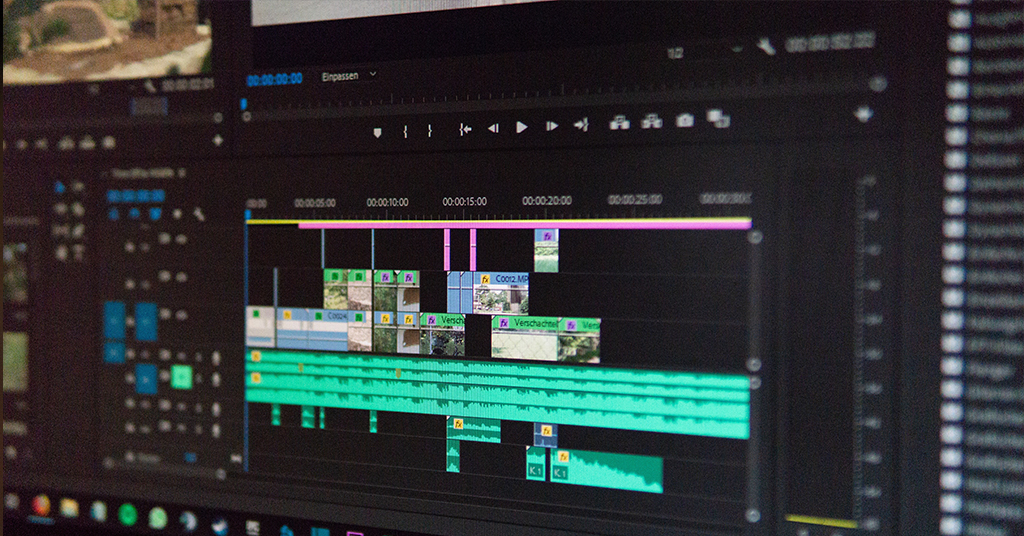
Task: Open the Spotify green taskbar icon
Action: coord(127,515)
